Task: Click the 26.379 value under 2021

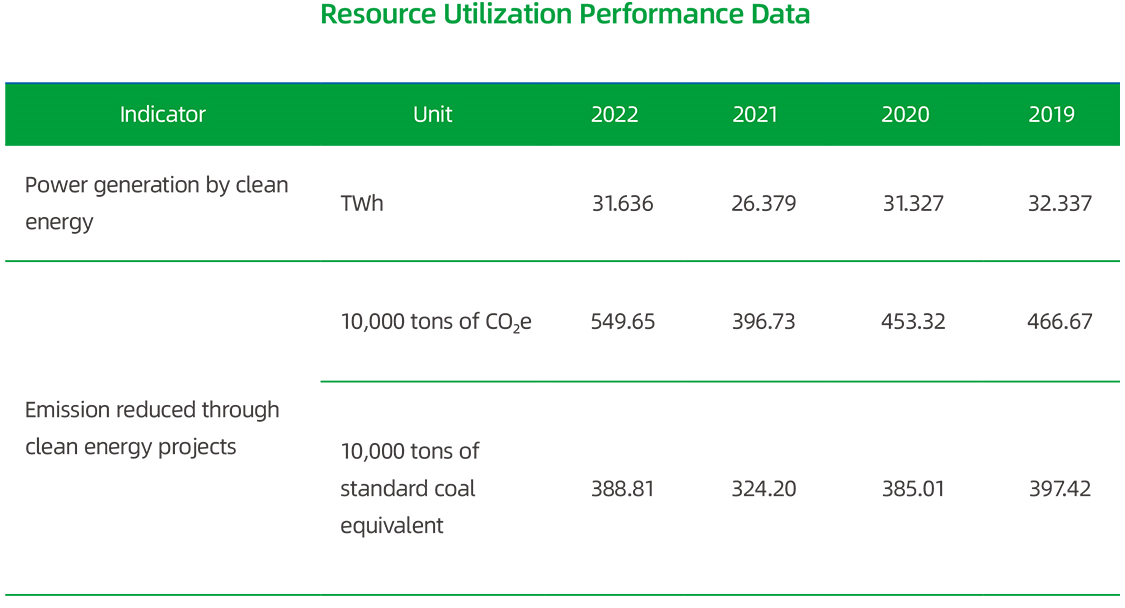Action: [x=764, y=204]
